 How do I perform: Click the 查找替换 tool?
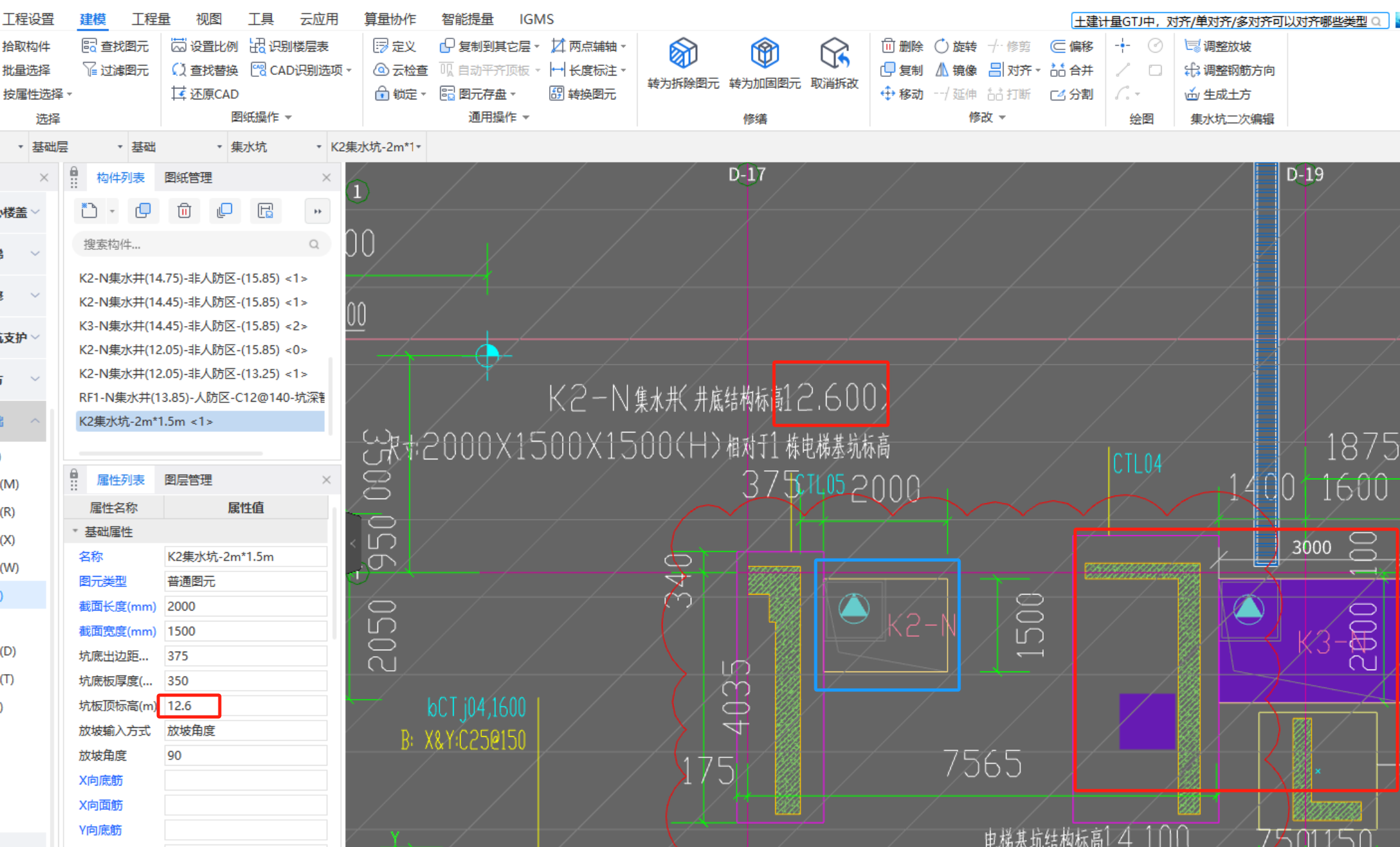click(x=204, y=70)
